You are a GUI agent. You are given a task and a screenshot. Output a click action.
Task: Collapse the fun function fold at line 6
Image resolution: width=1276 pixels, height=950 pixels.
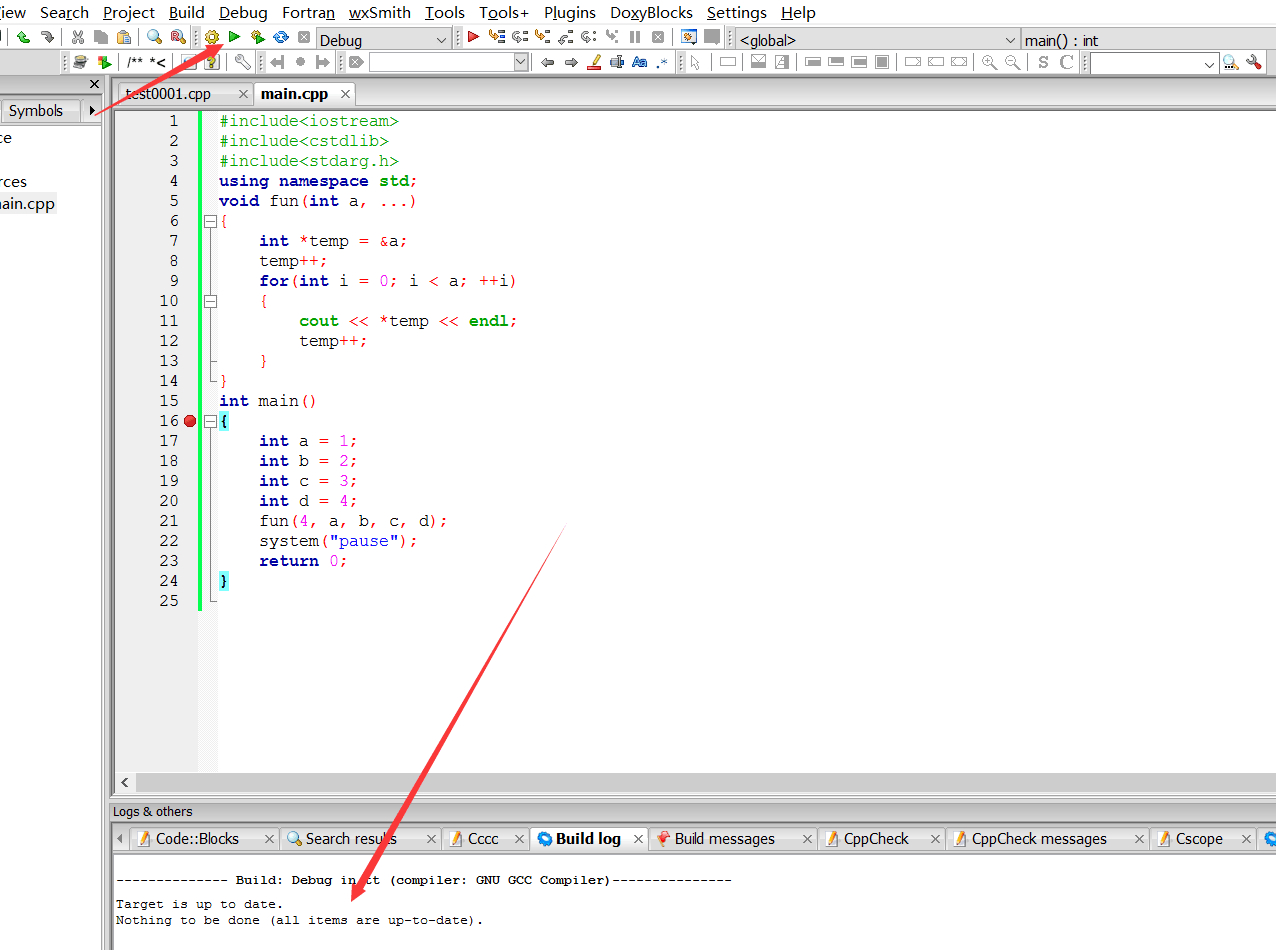210,221
